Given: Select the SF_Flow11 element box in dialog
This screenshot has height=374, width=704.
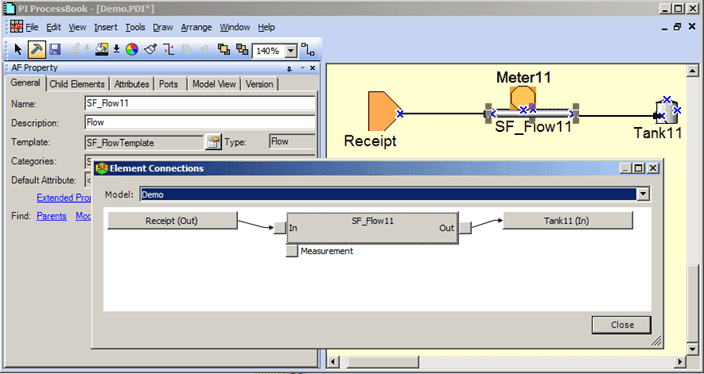Looking at the screenshot, I should point(373,228).
